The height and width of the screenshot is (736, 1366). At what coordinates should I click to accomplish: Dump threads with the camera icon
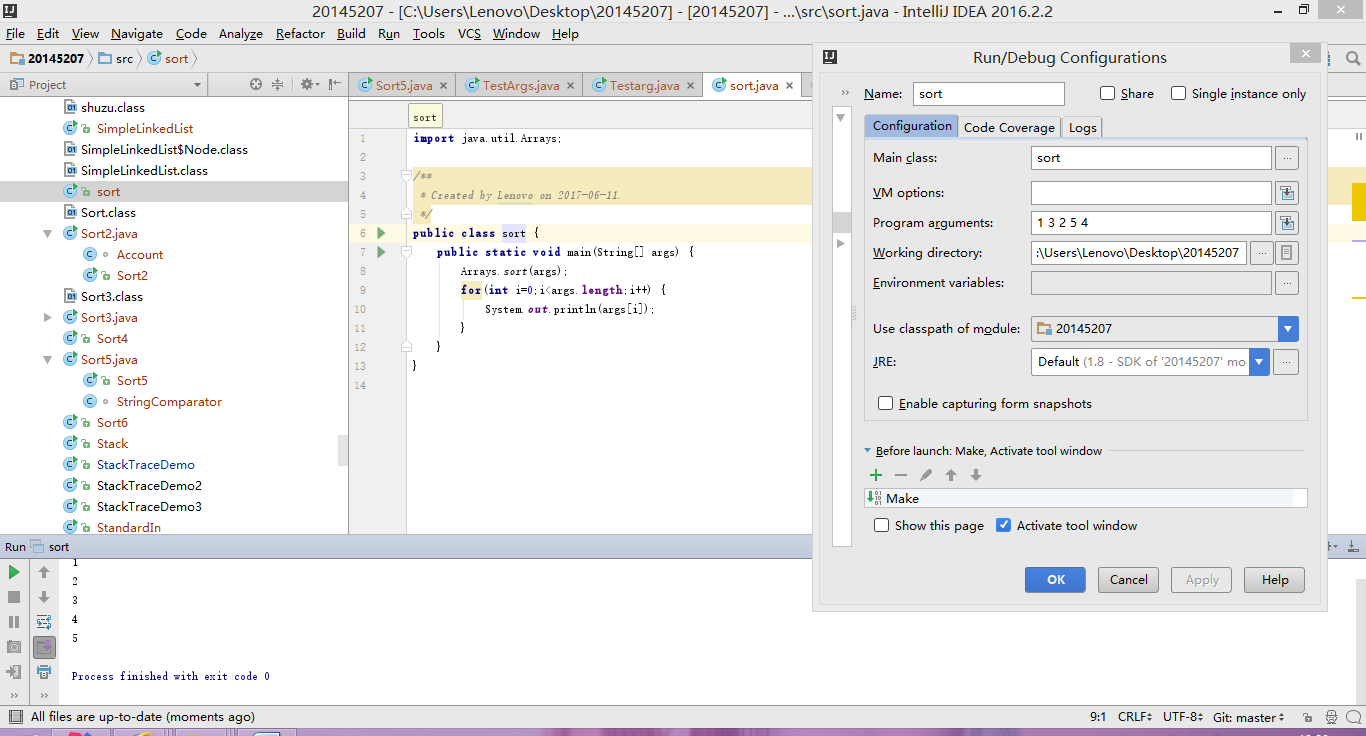click(14, 647)
